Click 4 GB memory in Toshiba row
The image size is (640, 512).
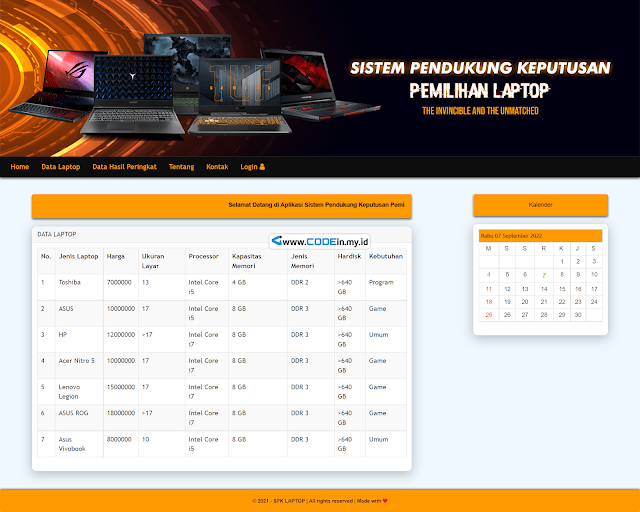(x=239, y=282)
